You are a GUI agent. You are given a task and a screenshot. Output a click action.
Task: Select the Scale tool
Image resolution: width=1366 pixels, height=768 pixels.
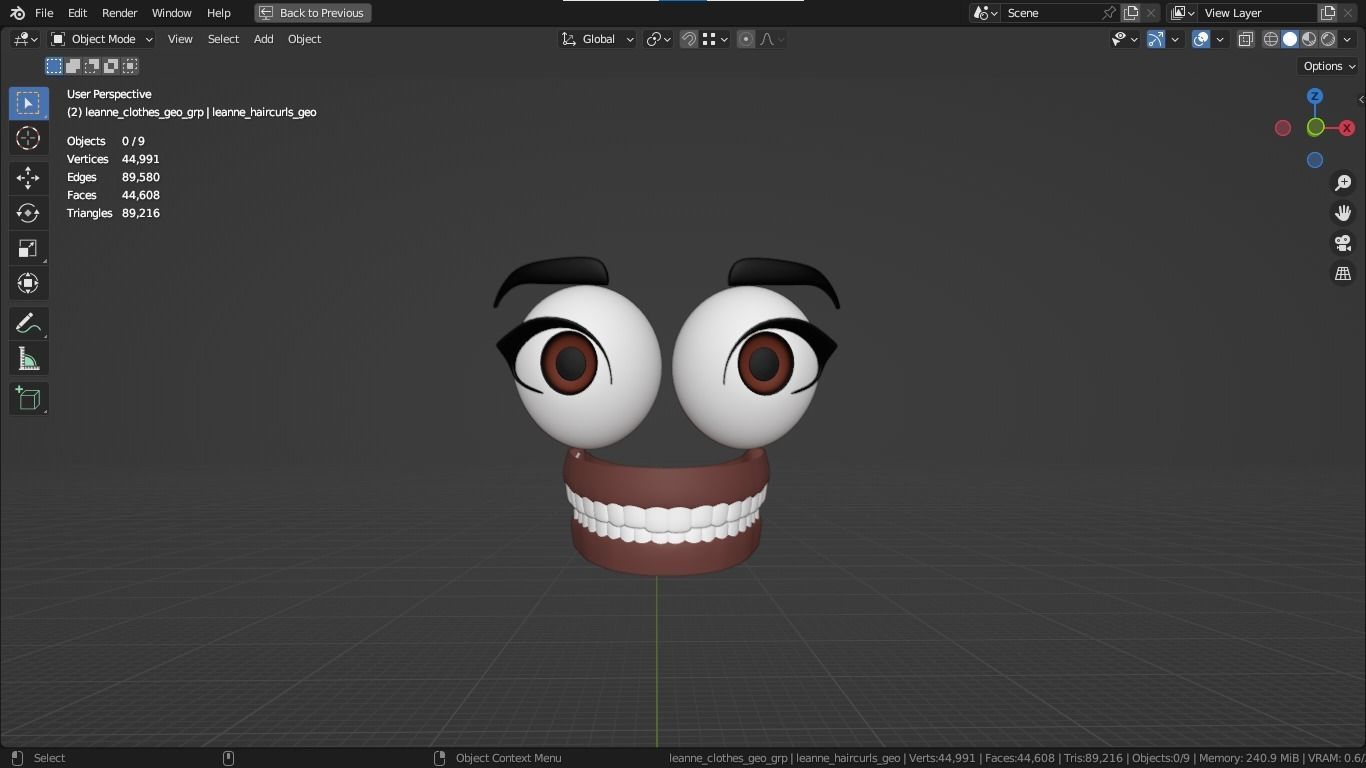coord(28,248)
